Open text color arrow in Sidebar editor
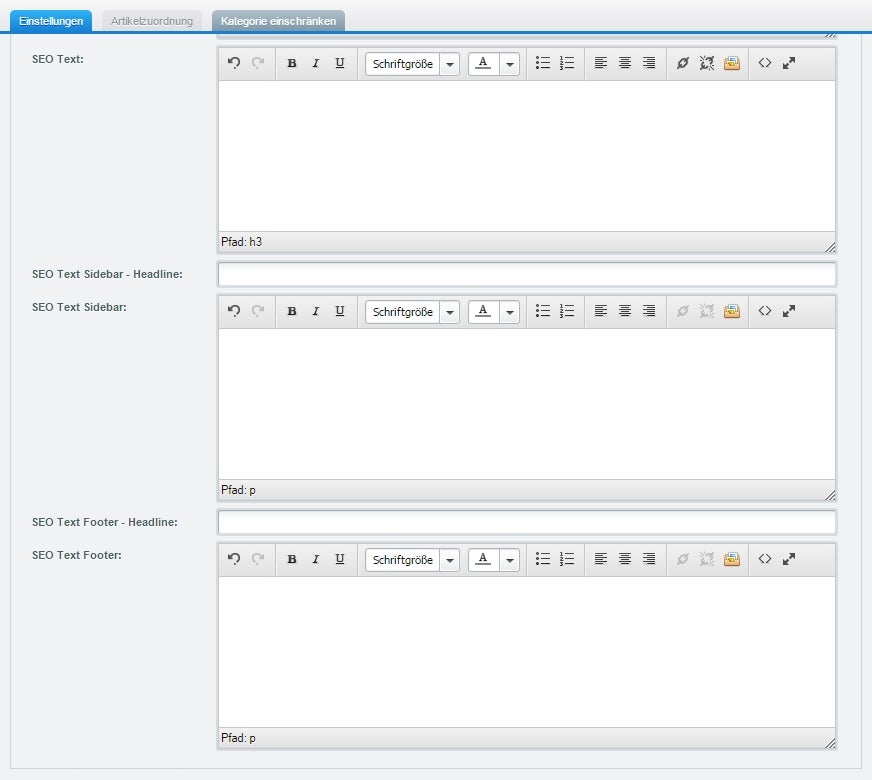872x780 pixels. [x=509, y=312]
